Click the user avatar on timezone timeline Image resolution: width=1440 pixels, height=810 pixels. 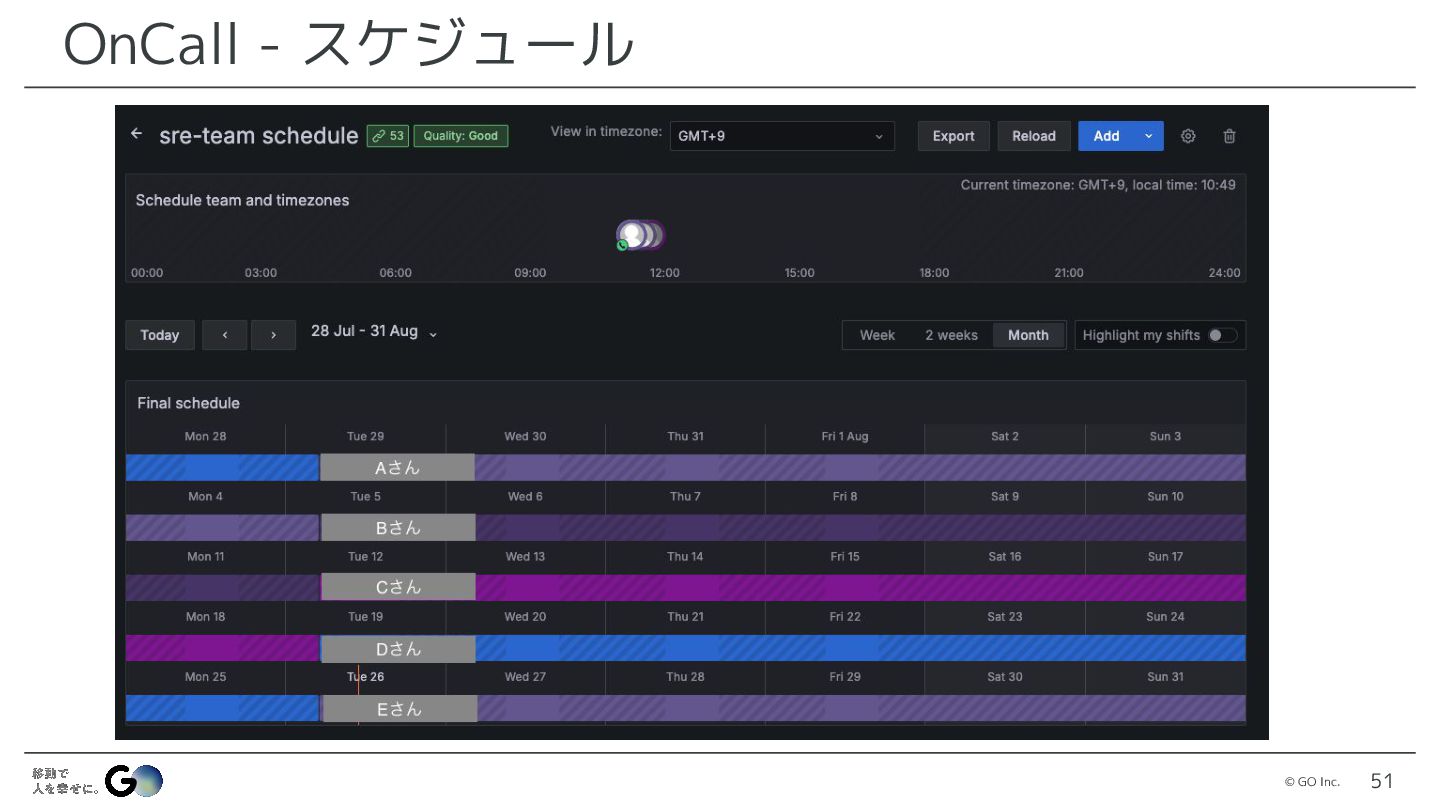(632, 236)
